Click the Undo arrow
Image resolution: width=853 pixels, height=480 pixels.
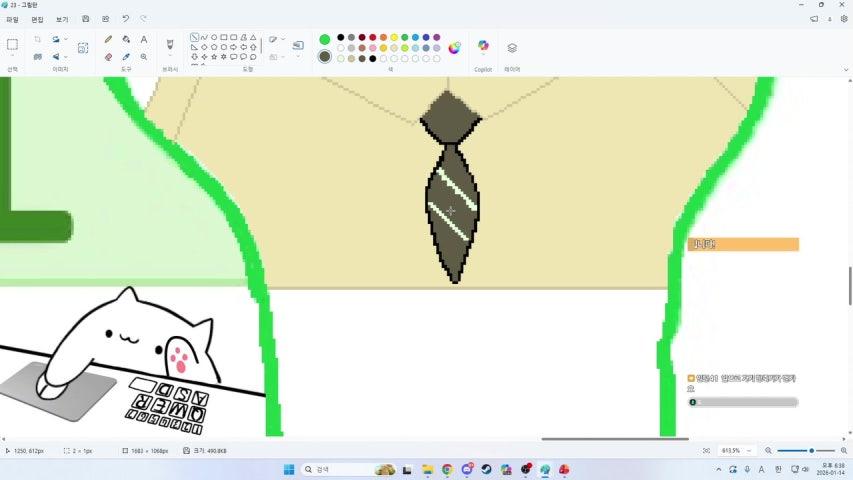(126, 19)
